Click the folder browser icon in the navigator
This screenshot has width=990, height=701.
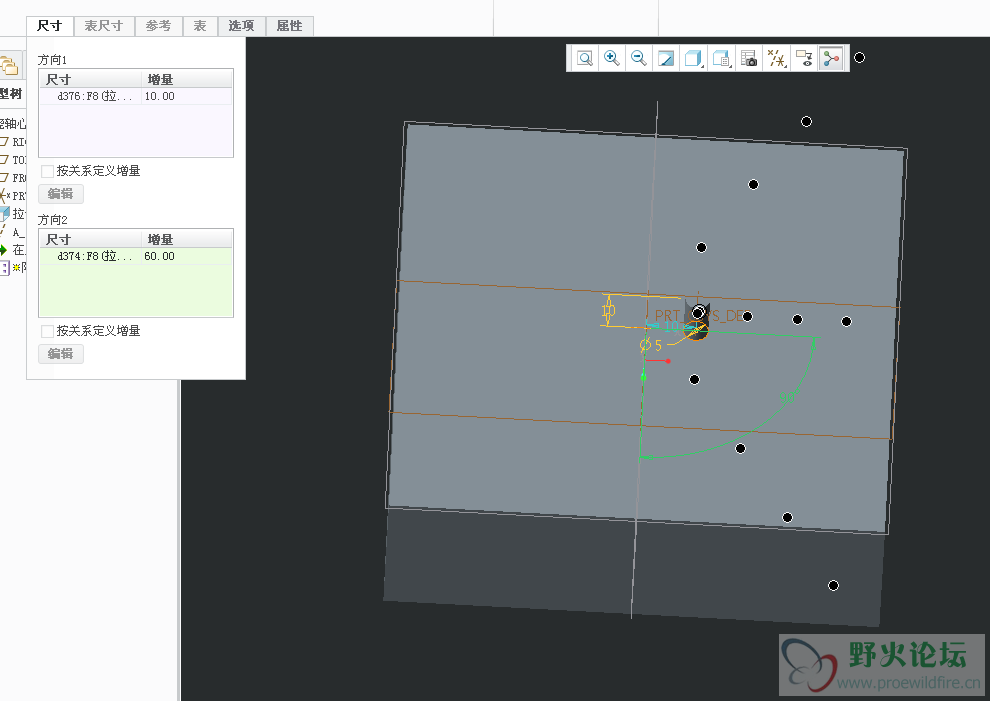(9, 66)
